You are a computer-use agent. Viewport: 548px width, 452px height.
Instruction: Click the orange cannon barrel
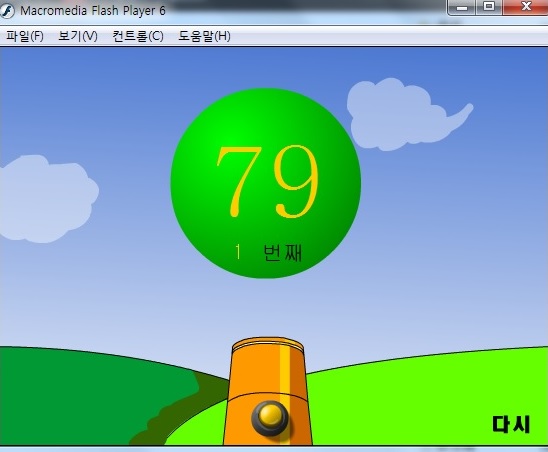click(268, 391)
